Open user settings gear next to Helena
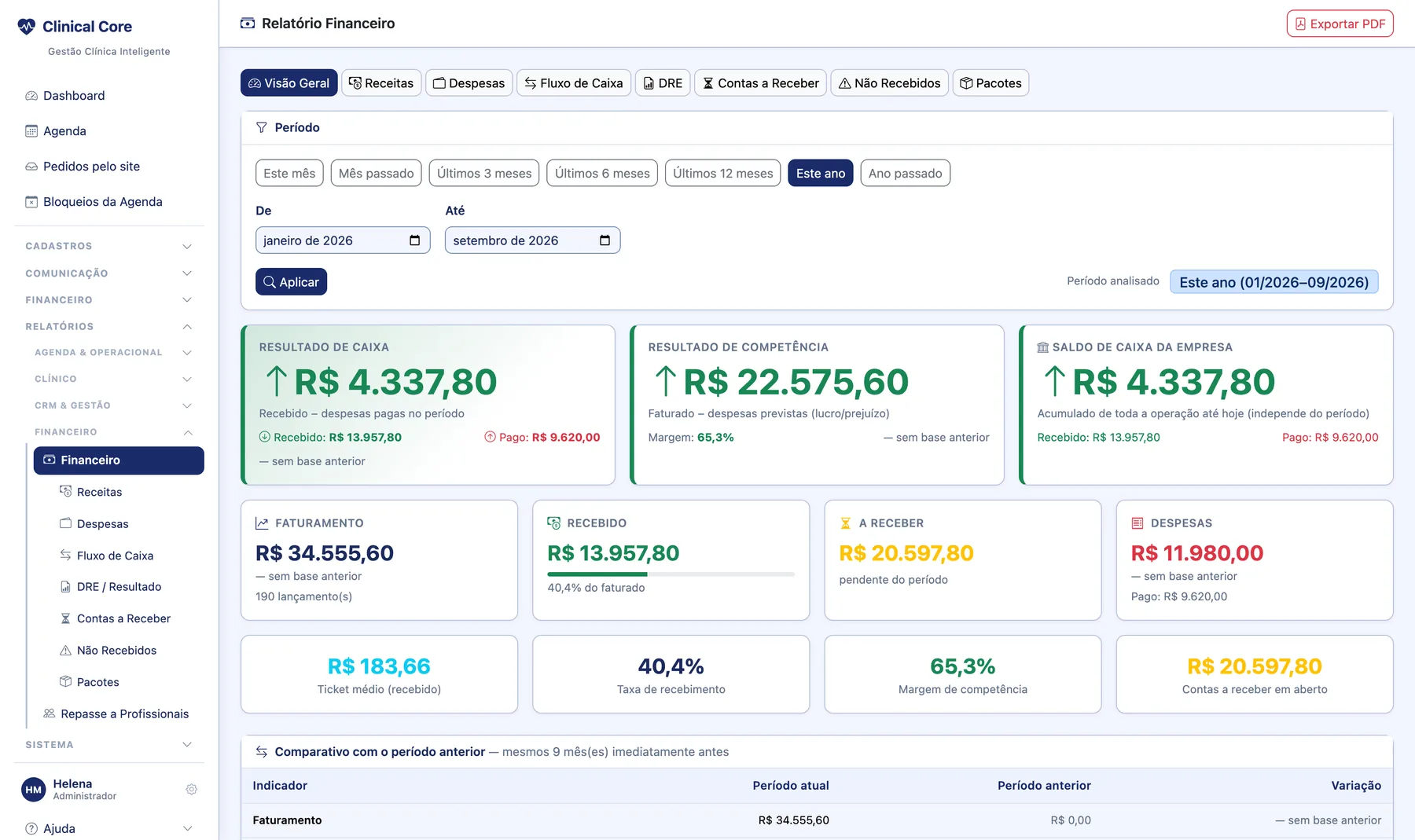The width and height of the screenshot is (1415, 840). coord(191,790)
